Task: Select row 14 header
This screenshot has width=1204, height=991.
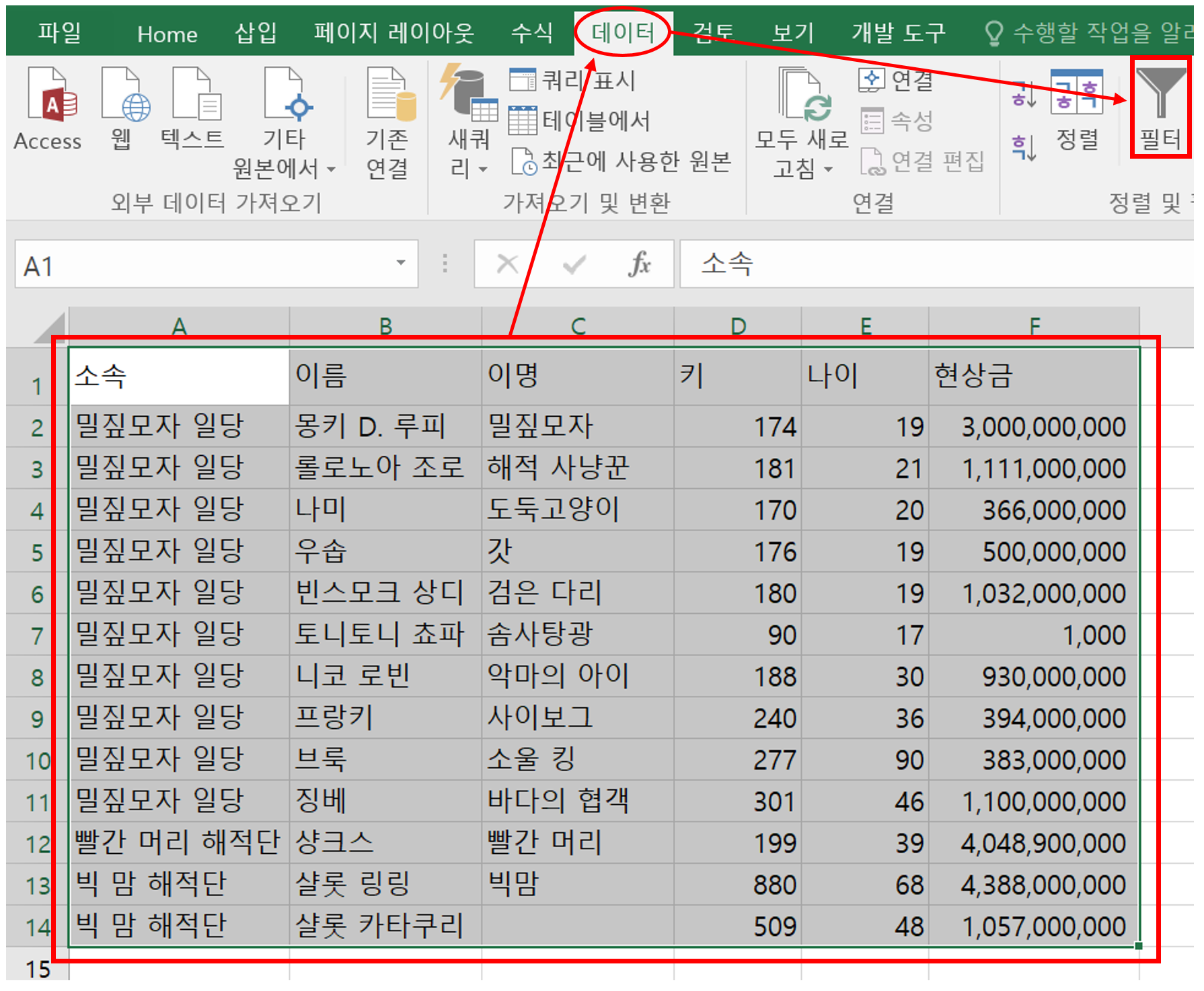Action: tap(37, 927)
